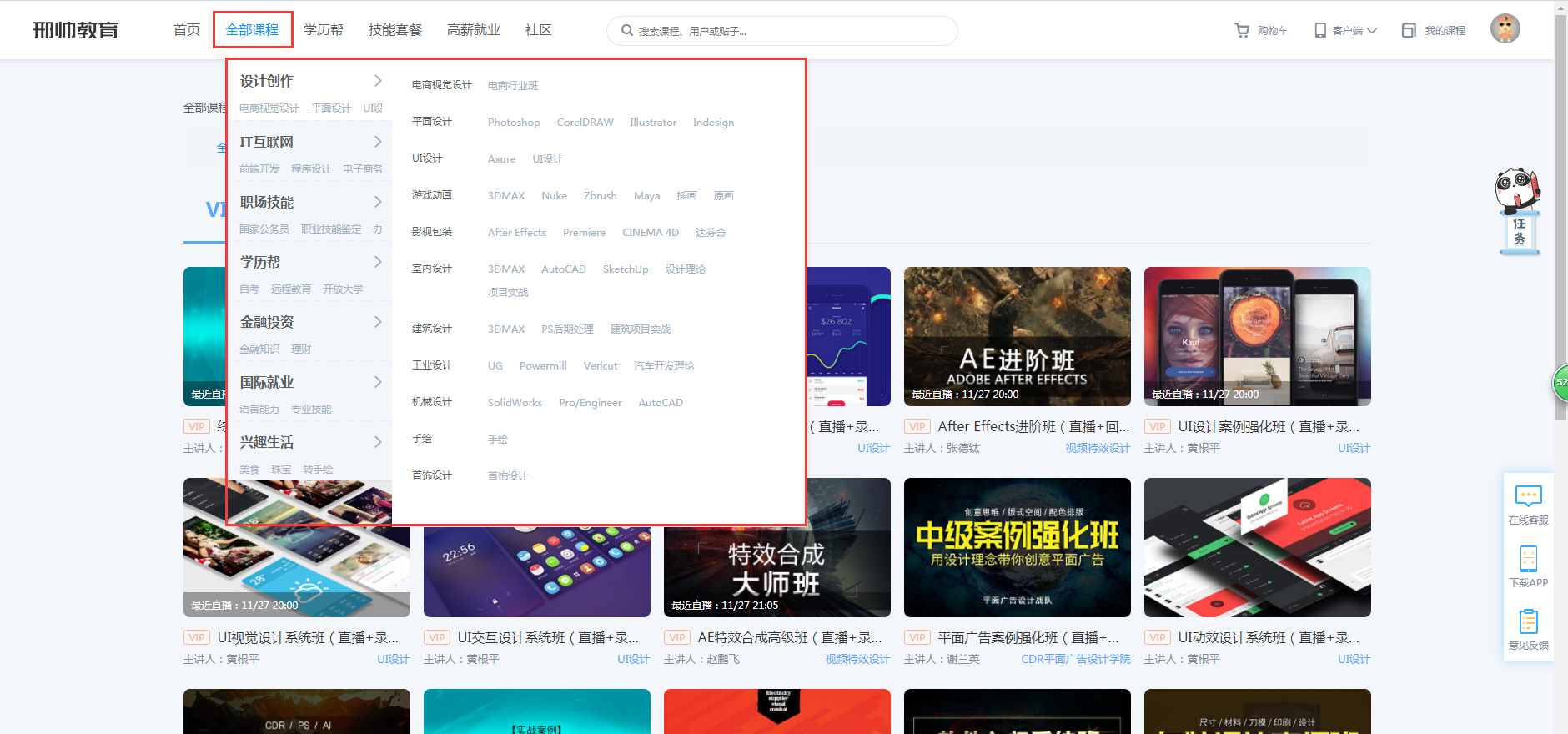Viewport: 1568px width, 734px height.
Task: Expand the 金融投资 category arrow
Action: 378,322
